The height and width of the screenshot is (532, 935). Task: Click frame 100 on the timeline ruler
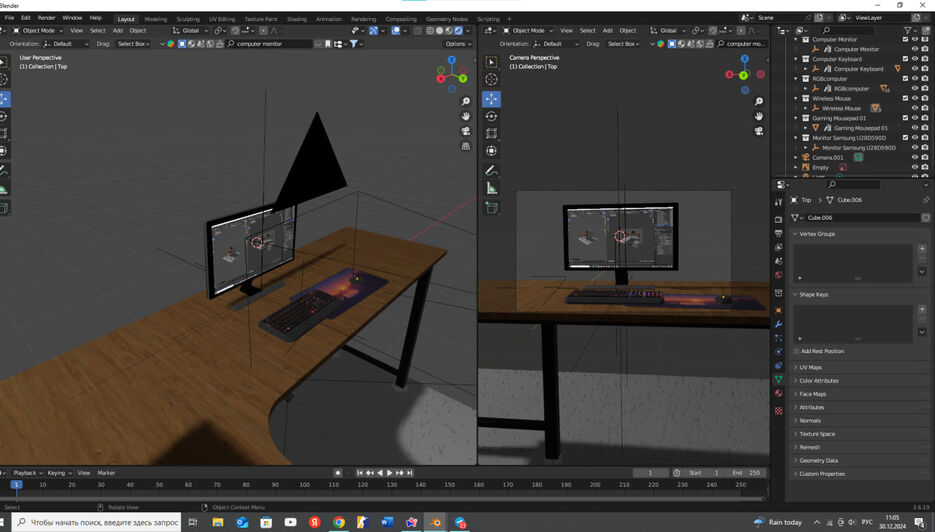305,484
